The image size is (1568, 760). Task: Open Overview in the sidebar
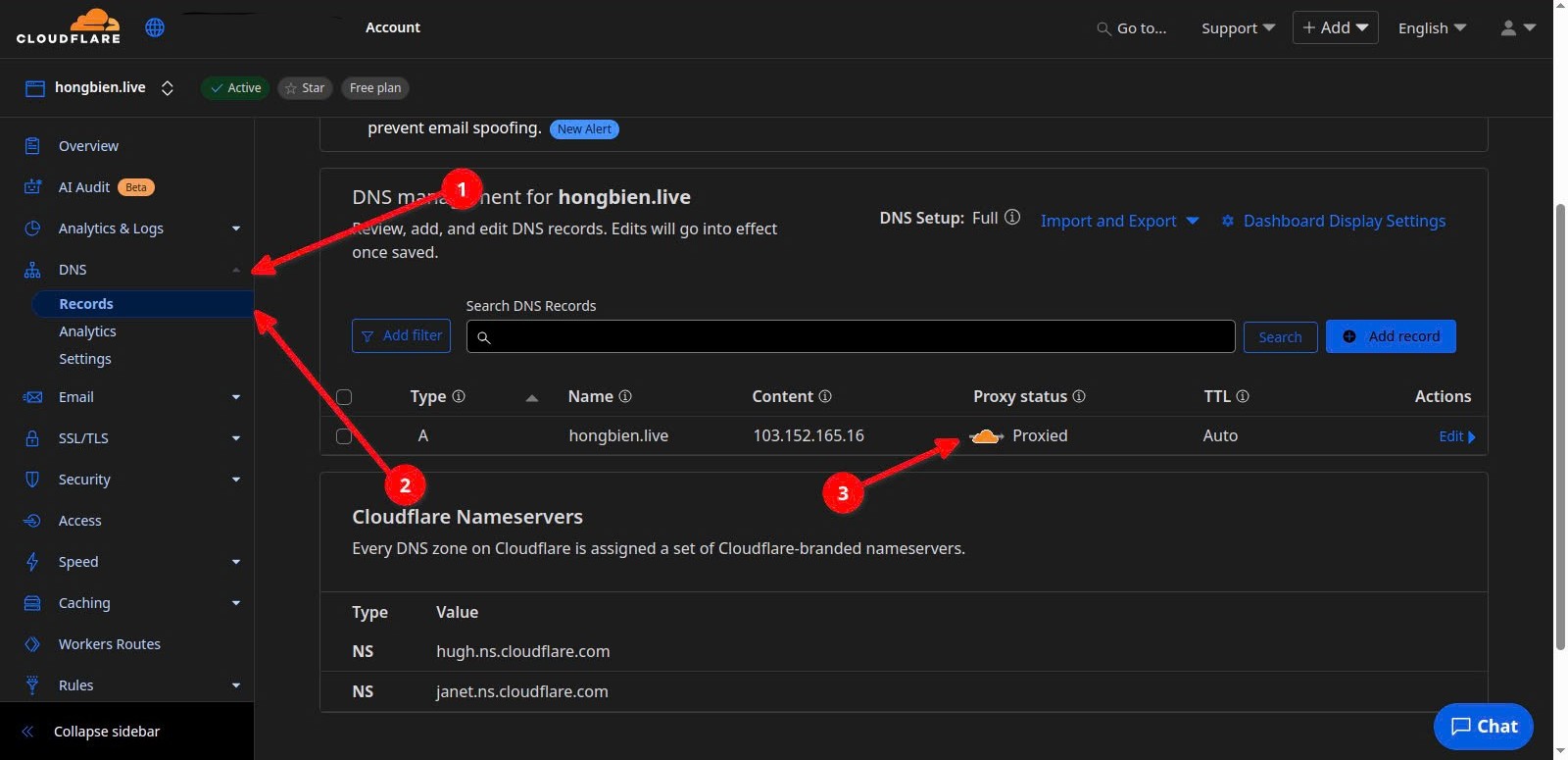[88, 146]
